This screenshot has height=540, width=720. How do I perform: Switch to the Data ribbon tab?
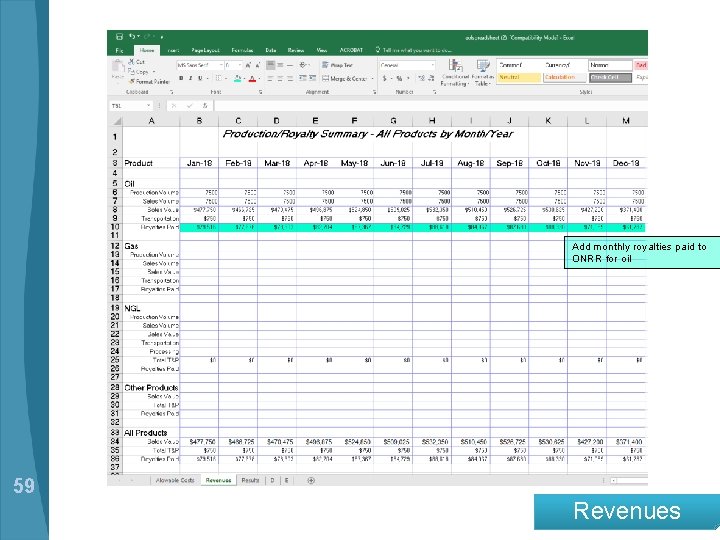tap(270, 50)
